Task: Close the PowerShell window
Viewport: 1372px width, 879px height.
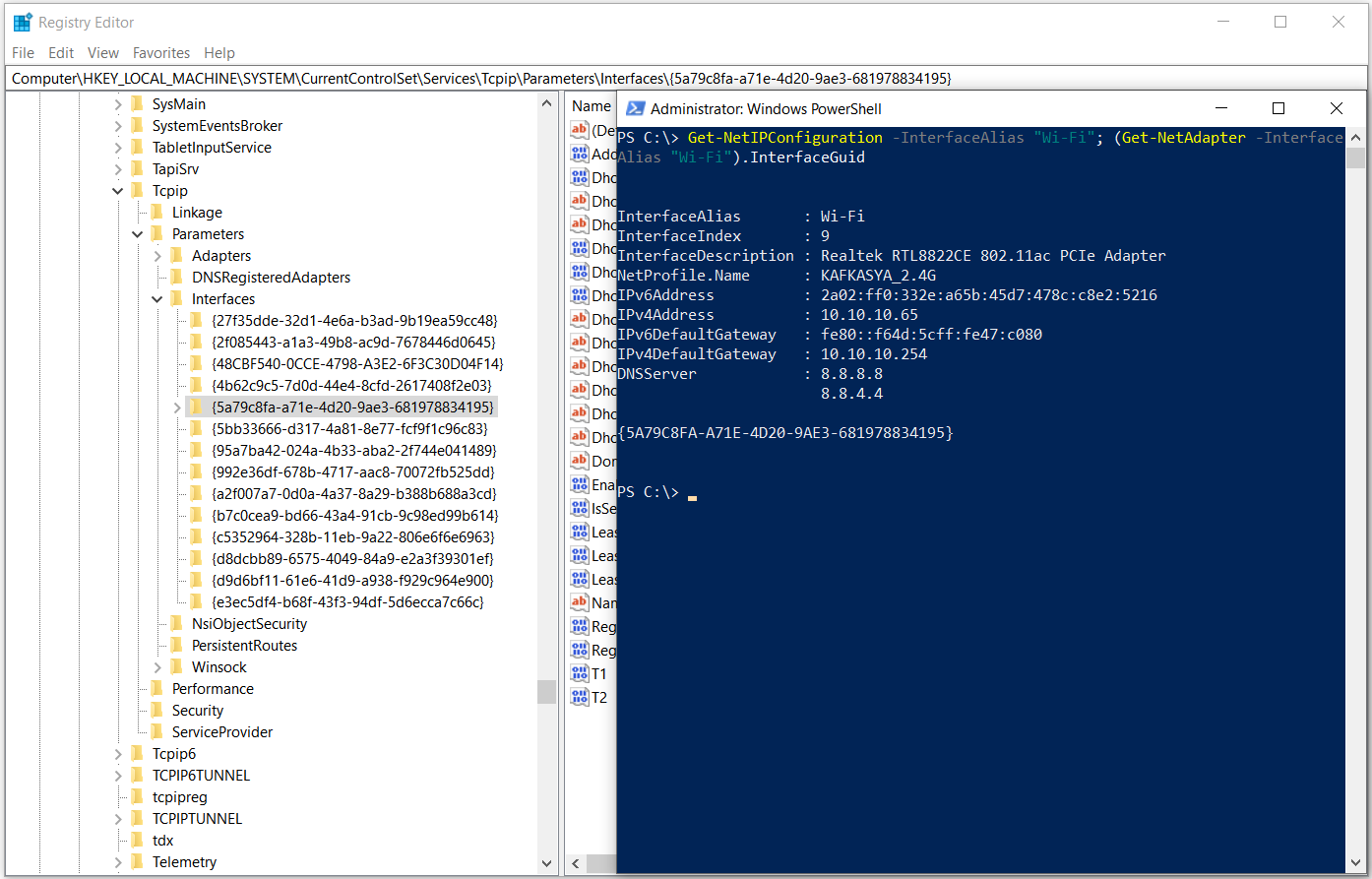Action: (x=1337, y=108)
